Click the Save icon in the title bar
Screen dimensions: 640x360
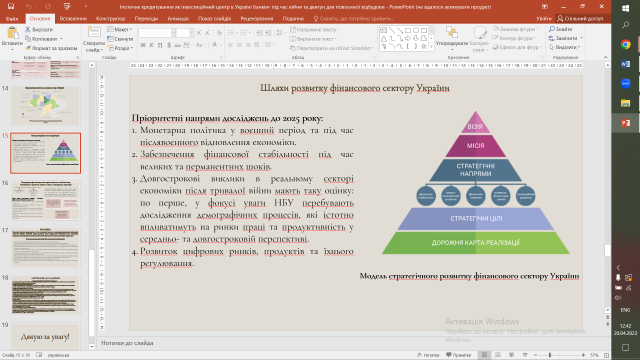tap(11, 6)
